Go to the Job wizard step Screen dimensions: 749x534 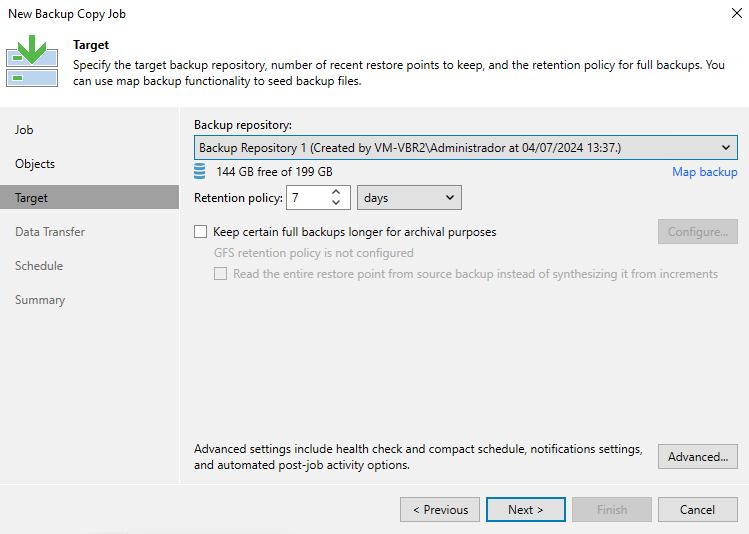(24, 130)
